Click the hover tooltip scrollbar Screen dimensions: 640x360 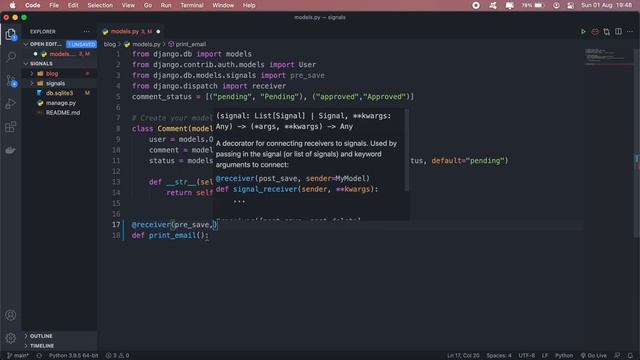[x=407, y=150]
